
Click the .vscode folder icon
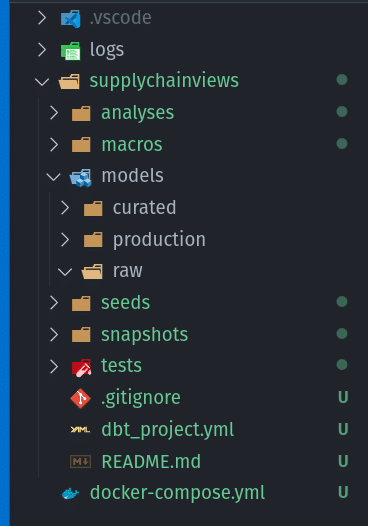[x=70, y=18]
